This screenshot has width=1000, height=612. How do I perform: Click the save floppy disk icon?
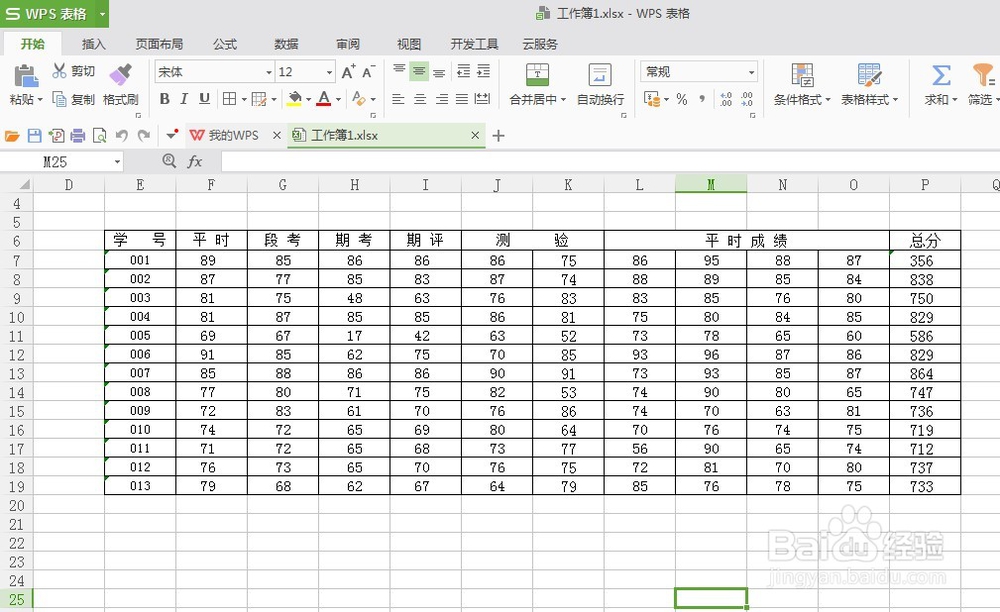point(34,136)
